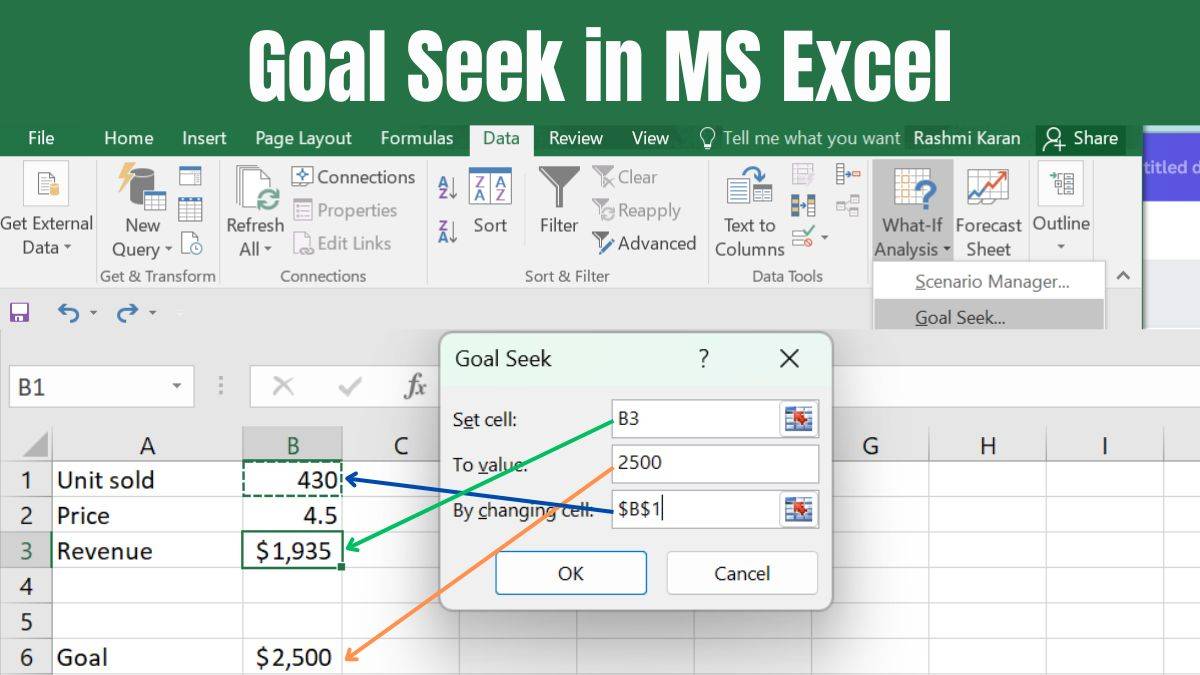1200x675 pixels.
Task: Open the Data Validation dropdown arrow
Action: click(824, 238)
